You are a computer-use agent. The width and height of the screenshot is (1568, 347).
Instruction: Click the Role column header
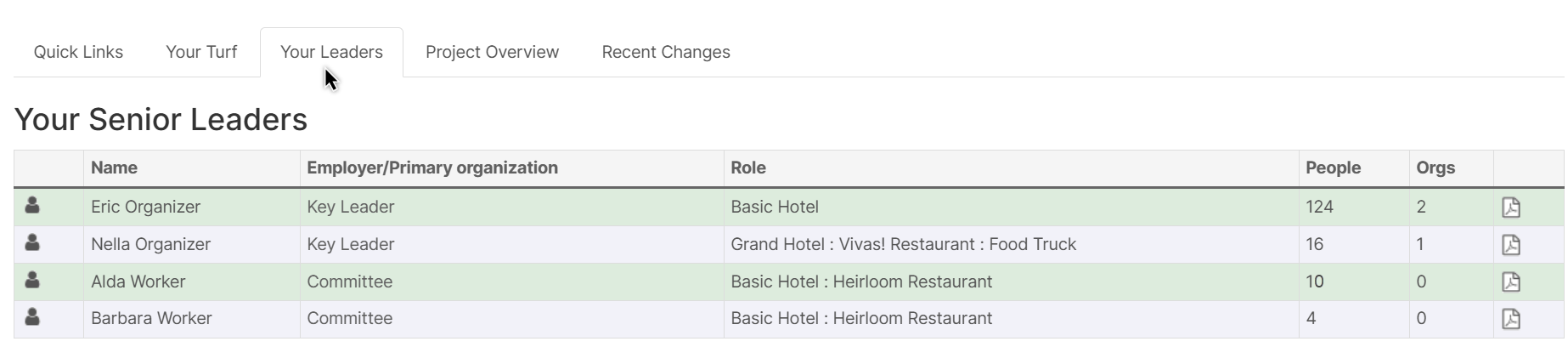747,168
